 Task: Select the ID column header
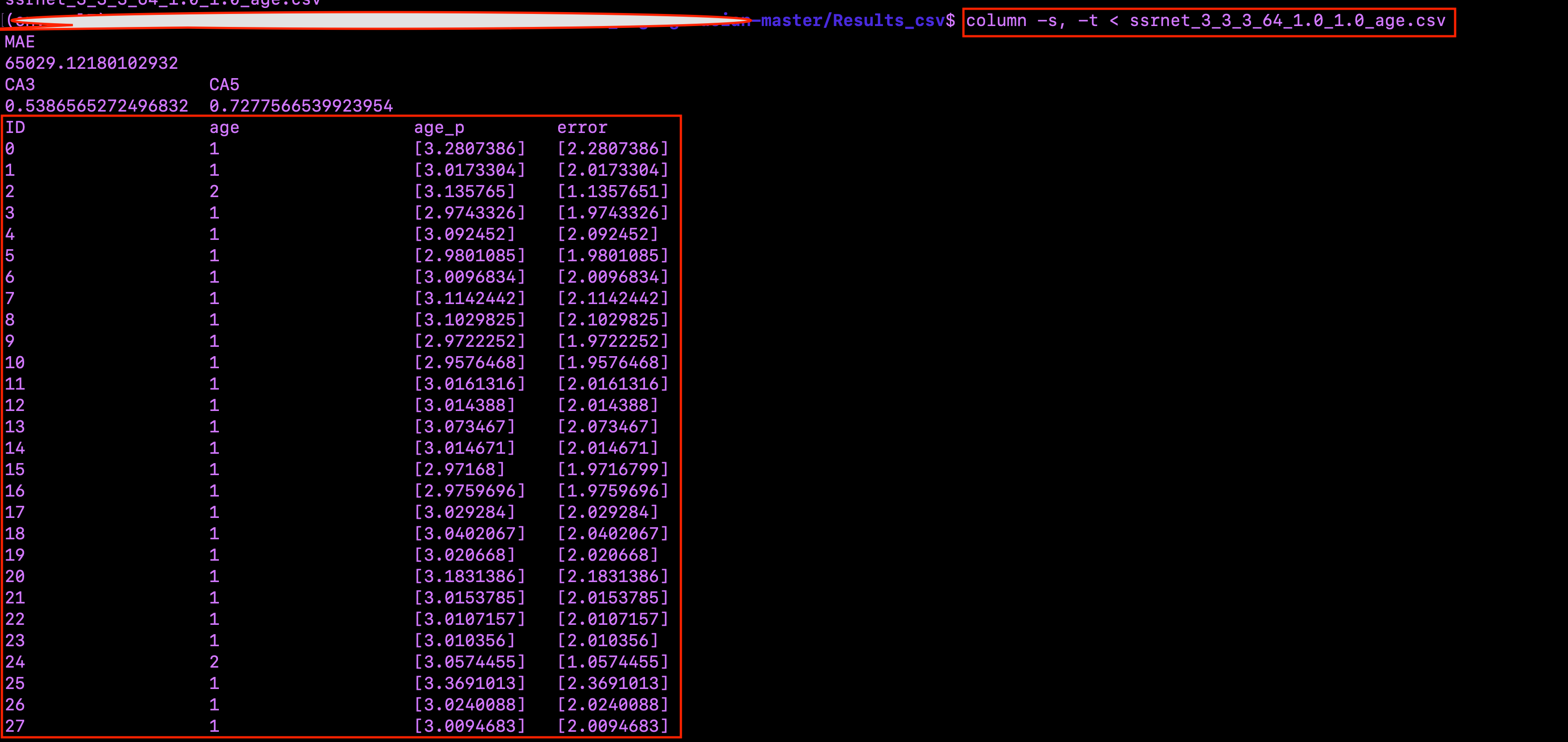[14, 127]
